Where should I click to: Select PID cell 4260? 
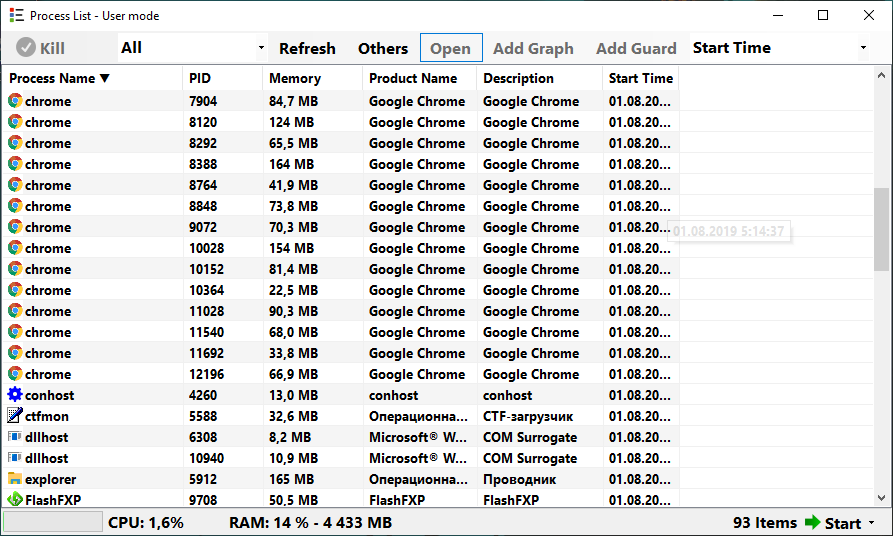(203, 395)
